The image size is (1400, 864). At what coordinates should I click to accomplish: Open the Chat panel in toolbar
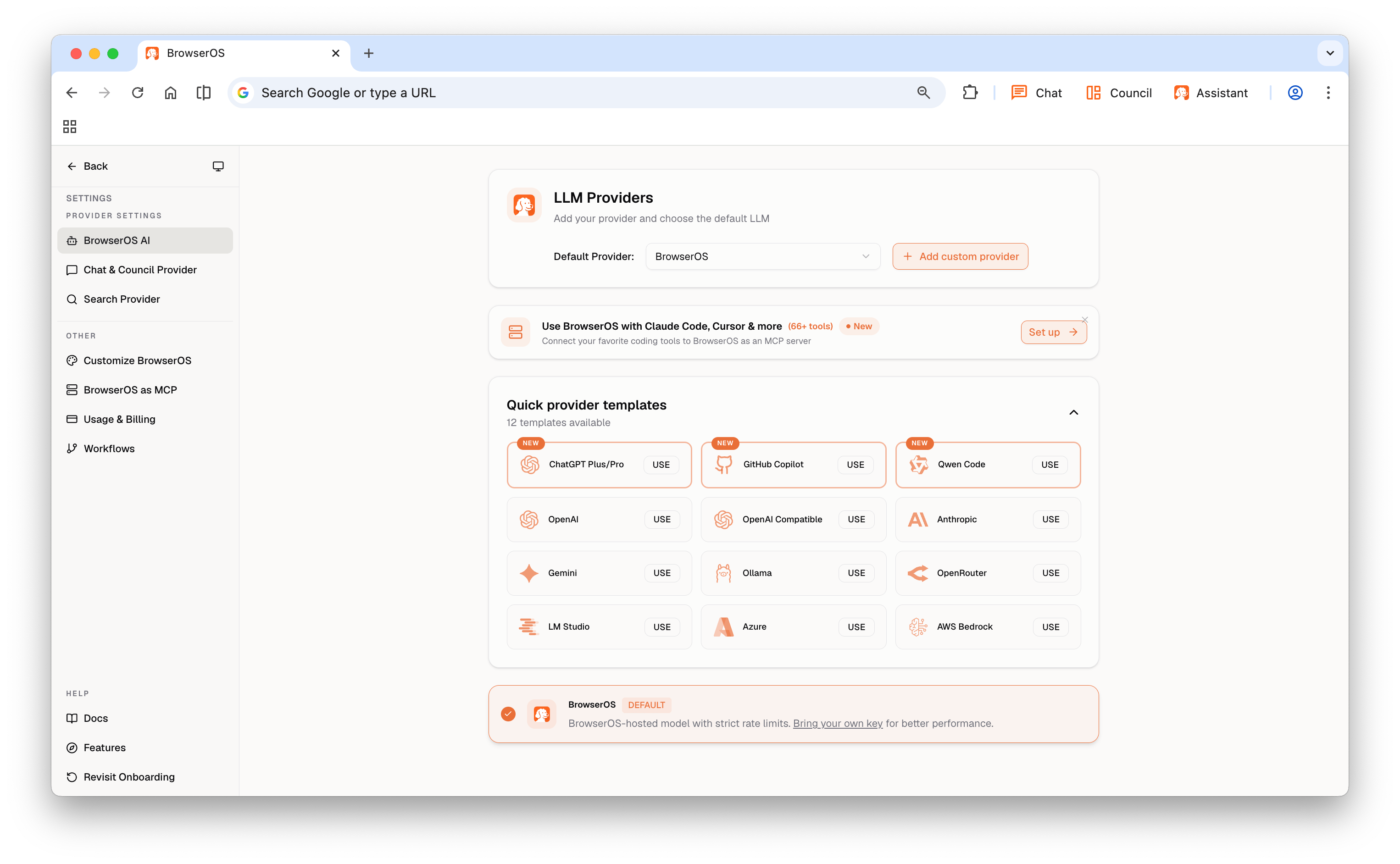click(x=1036, y=93)
